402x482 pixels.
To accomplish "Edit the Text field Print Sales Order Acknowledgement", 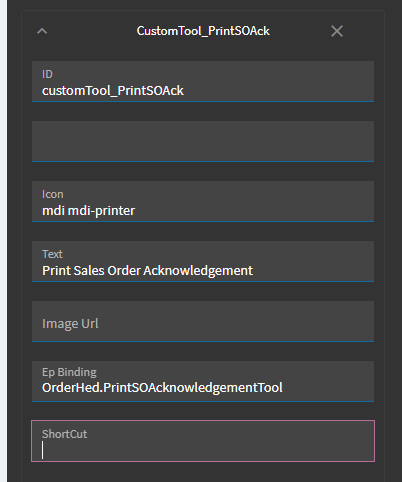I will pyautogui.click(x=203, y=261).
